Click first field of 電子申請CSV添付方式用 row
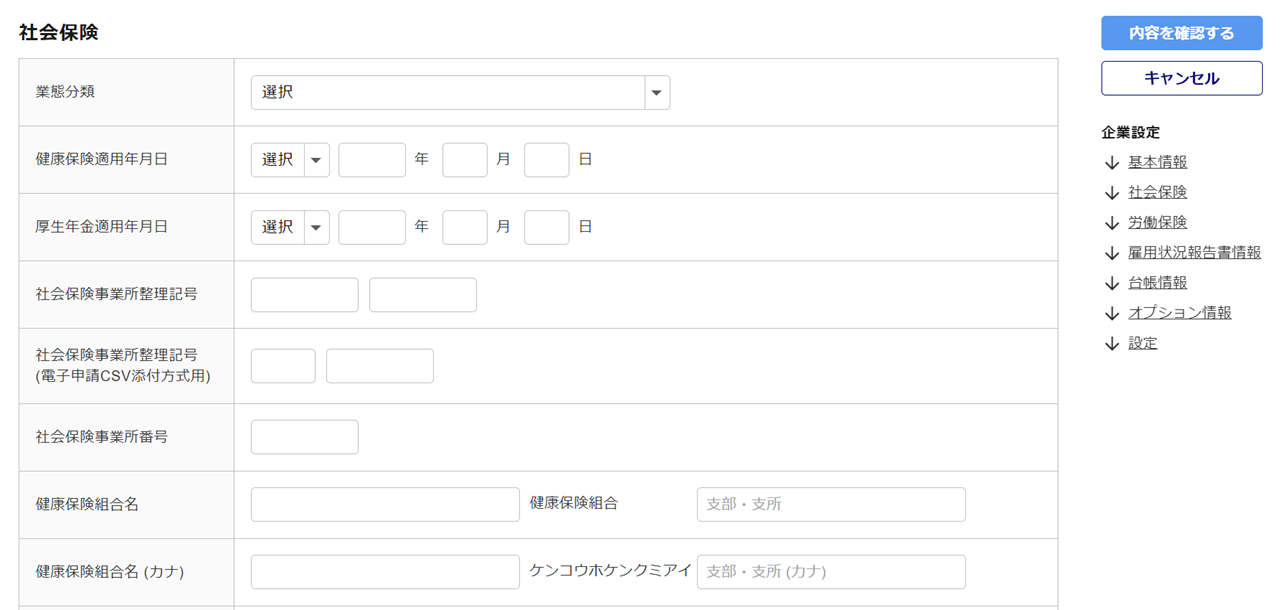The image size is (1280, 610). pyautogui.click(x=283, y=366)
